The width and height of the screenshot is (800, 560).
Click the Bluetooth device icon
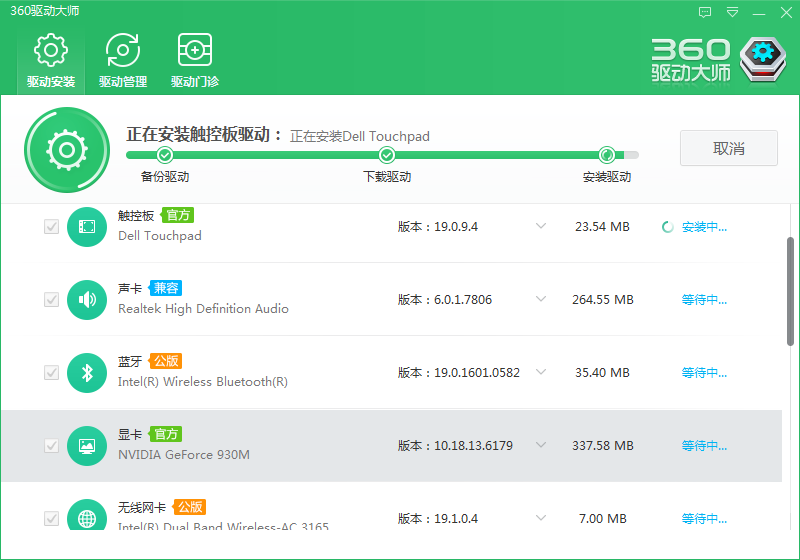click(87, 372)
